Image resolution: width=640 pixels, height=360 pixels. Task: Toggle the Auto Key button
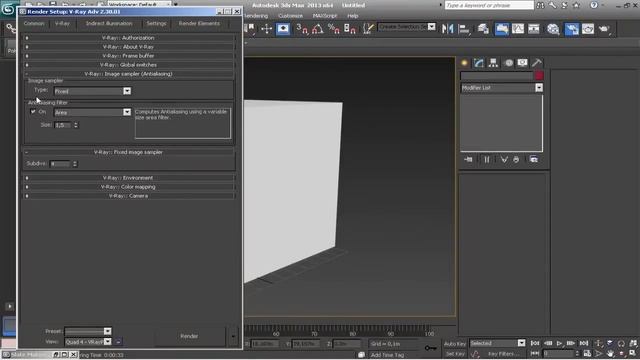pyautogui.click(x=455, y=344)
